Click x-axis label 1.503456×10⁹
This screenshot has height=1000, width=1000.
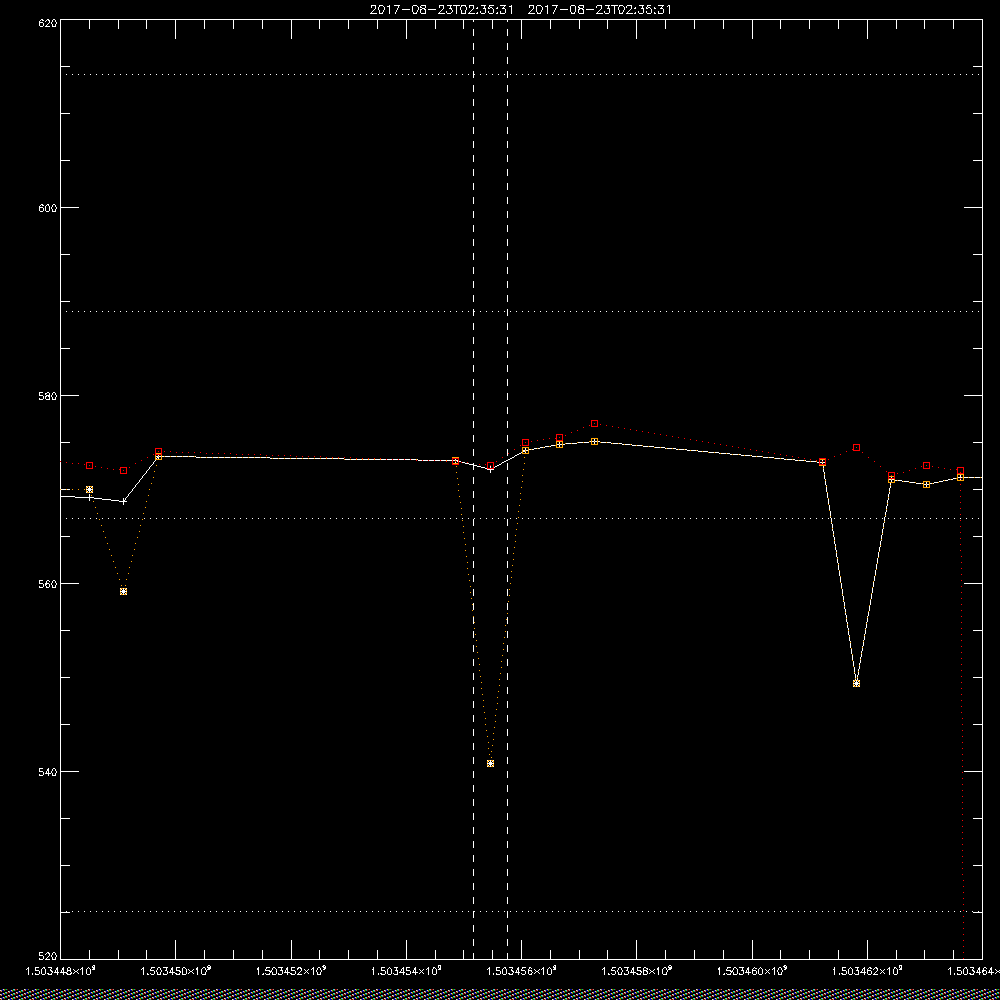pos(522,971)
